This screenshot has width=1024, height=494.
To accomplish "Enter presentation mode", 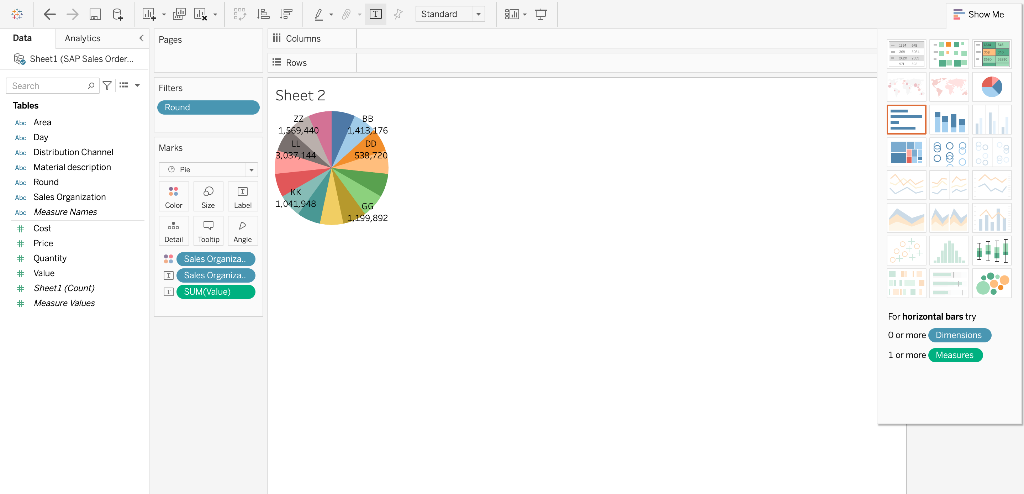I will tap(541, 14).
